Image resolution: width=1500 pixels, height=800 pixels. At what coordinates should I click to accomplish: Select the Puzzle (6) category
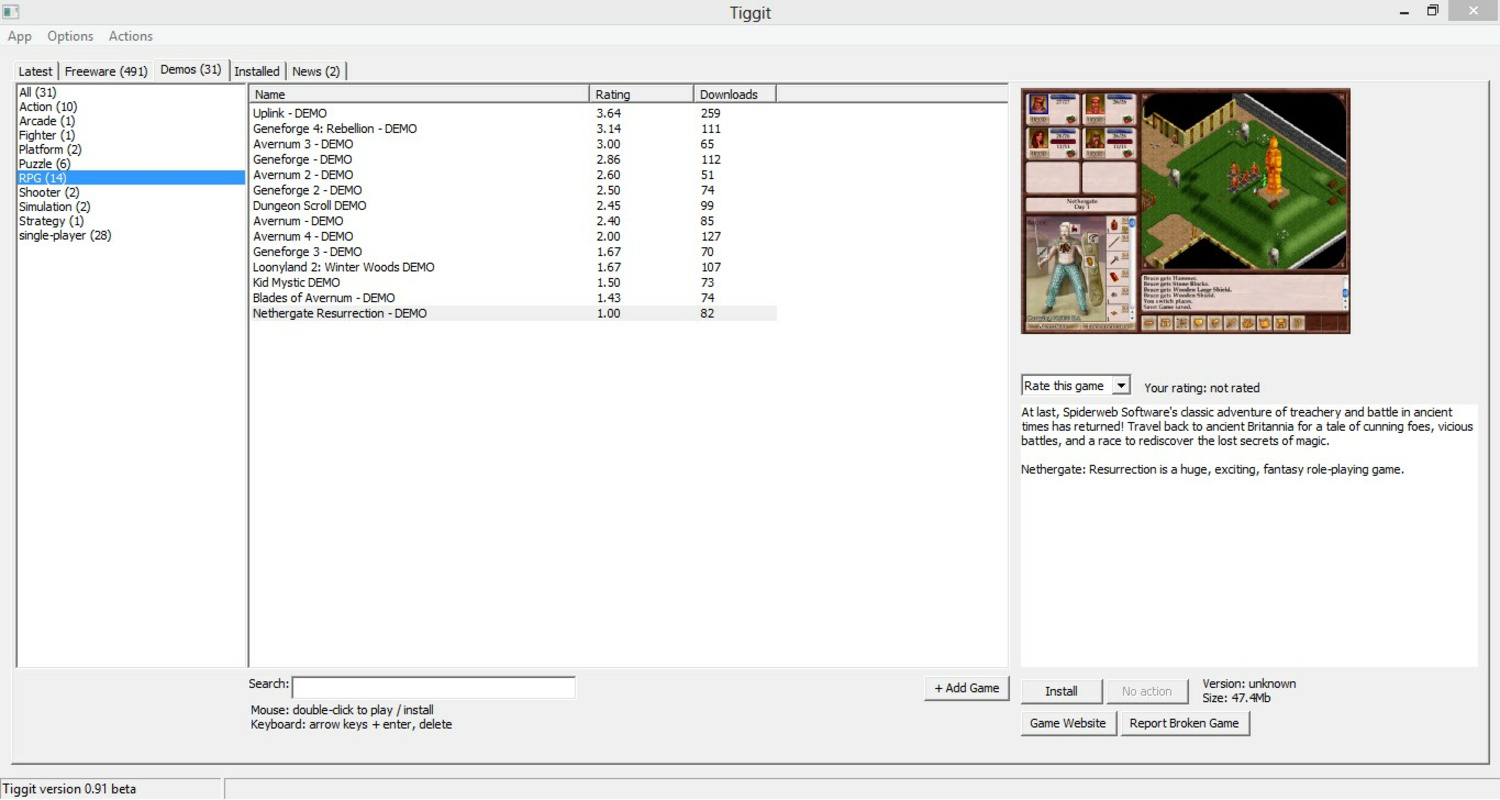coord(131,163)
